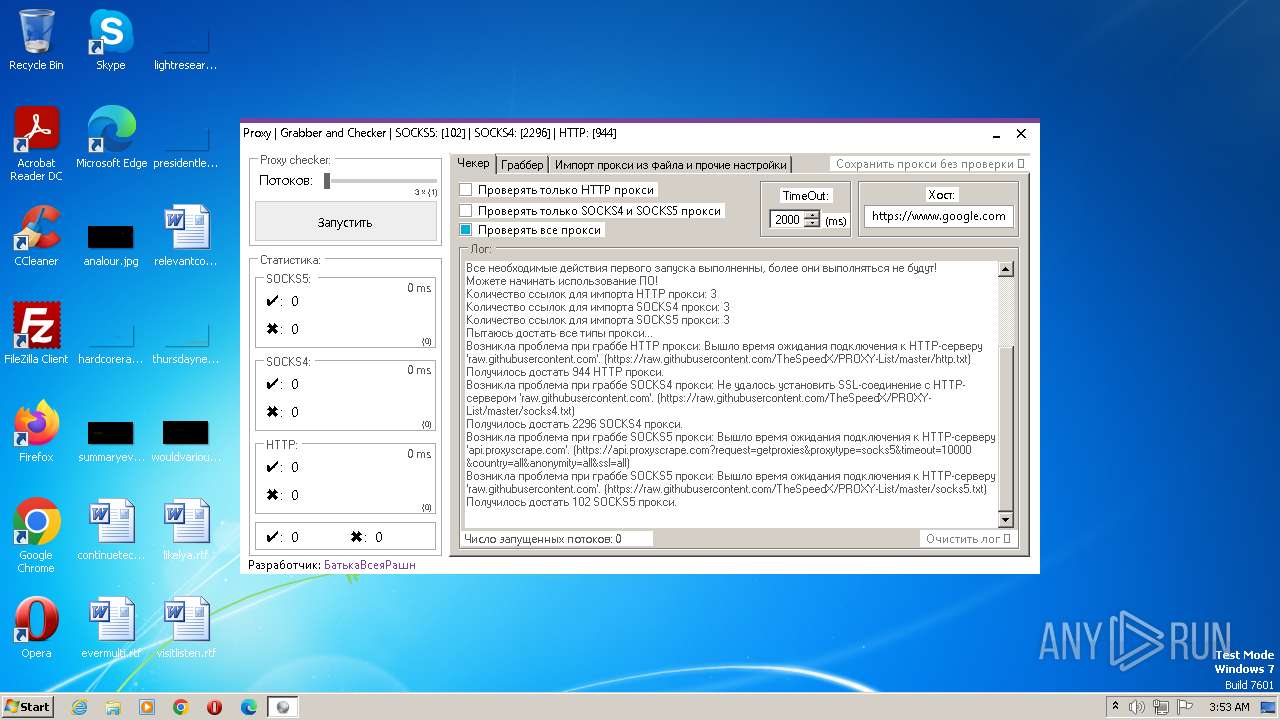The height and width of the screenshot is (720, 1280).
Task: Select the analour.jpg desktop file
Action: (110, 246)
